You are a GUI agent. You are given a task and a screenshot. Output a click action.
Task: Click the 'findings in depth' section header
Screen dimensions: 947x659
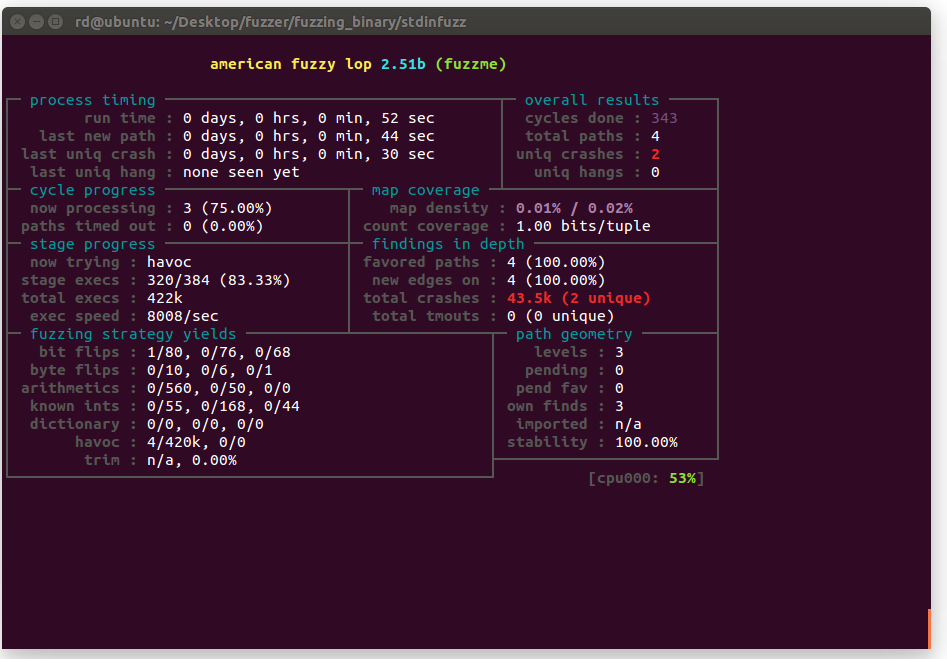click(x=448, y=244)
